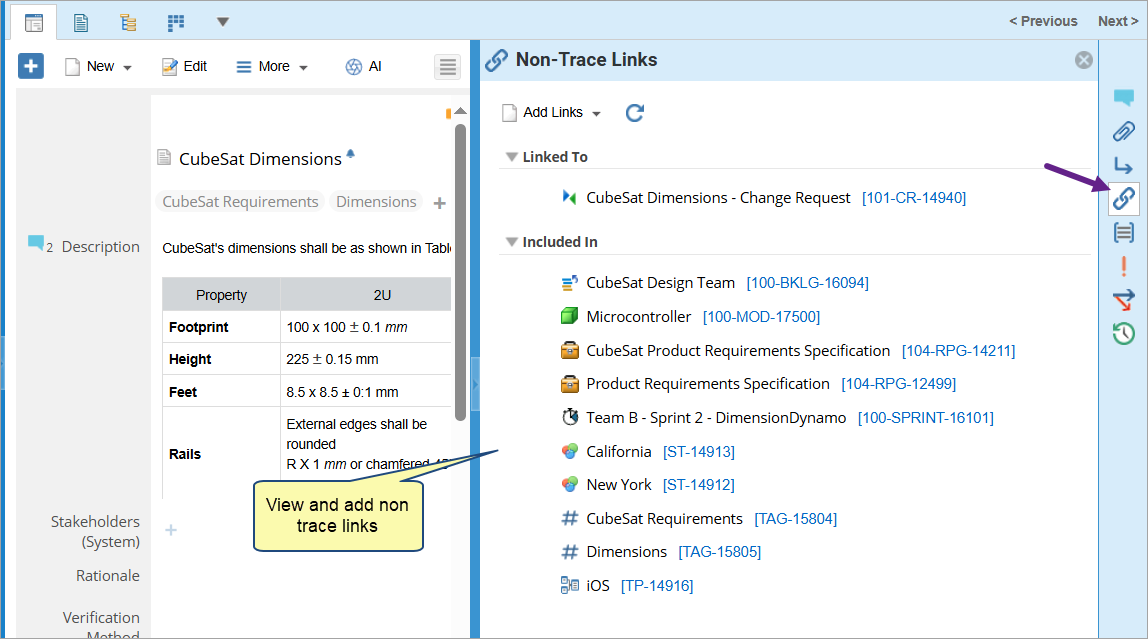The image size is (1148, 639).
Task: Open the trace links crossed-arrows icon
Action: point(1124,299)
